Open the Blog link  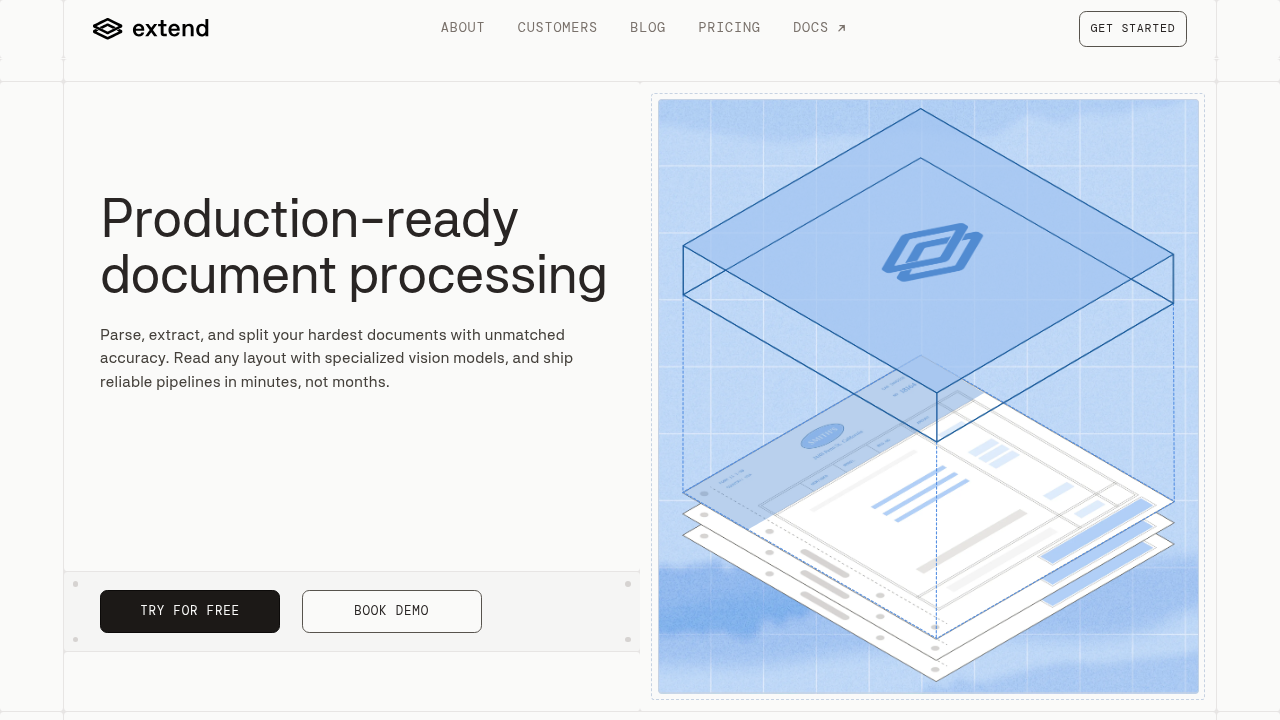647,28
